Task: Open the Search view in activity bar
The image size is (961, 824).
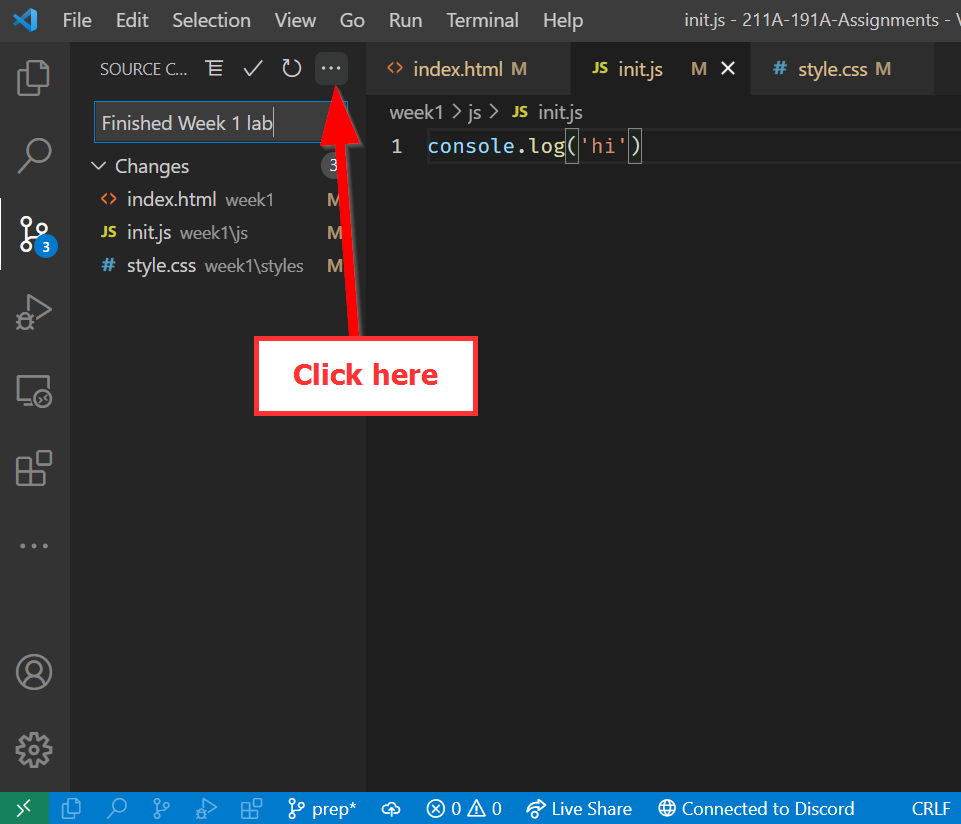Action: pos(34,154)
